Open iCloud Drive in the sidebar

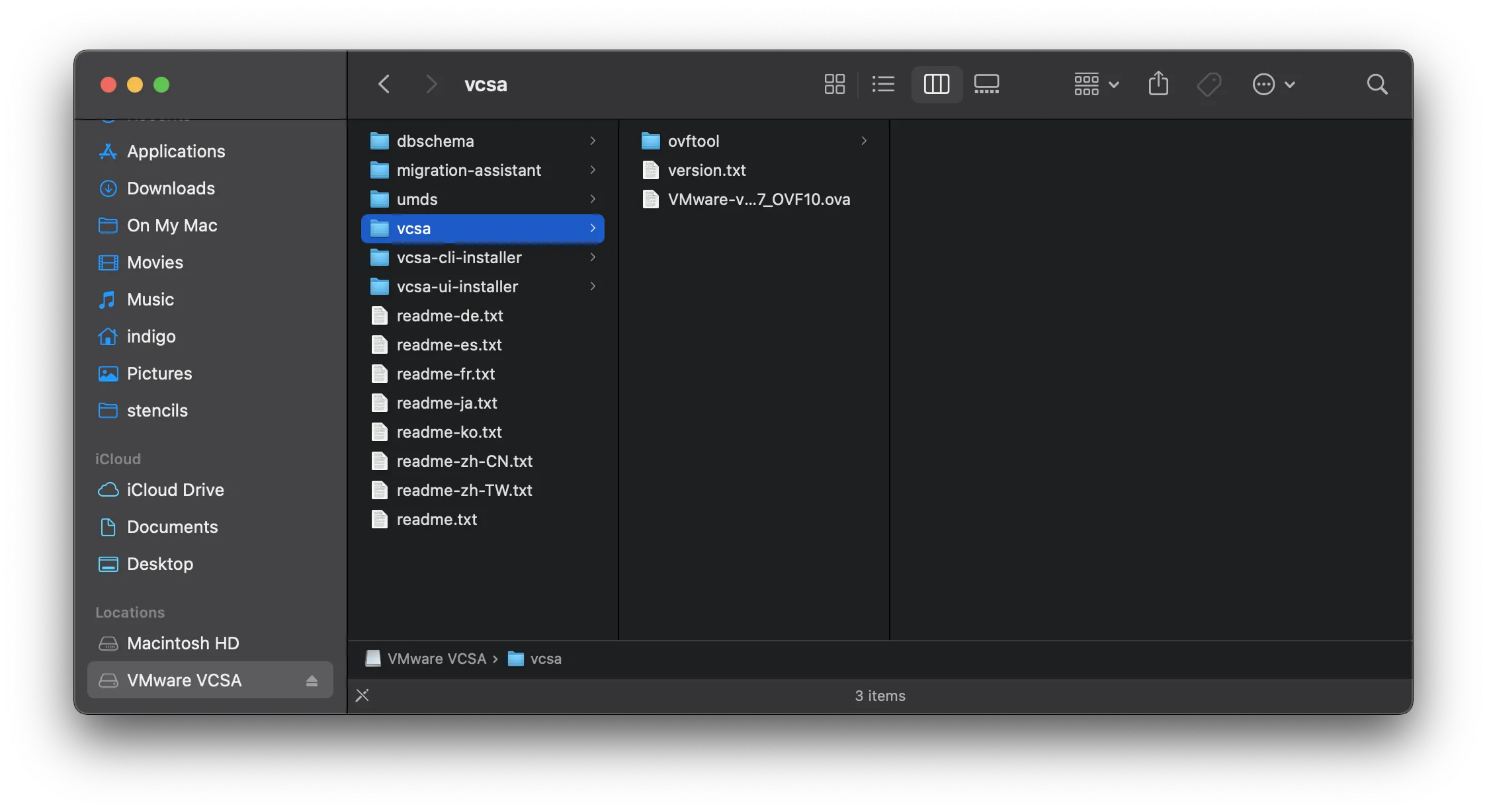(x=175, y=490)
